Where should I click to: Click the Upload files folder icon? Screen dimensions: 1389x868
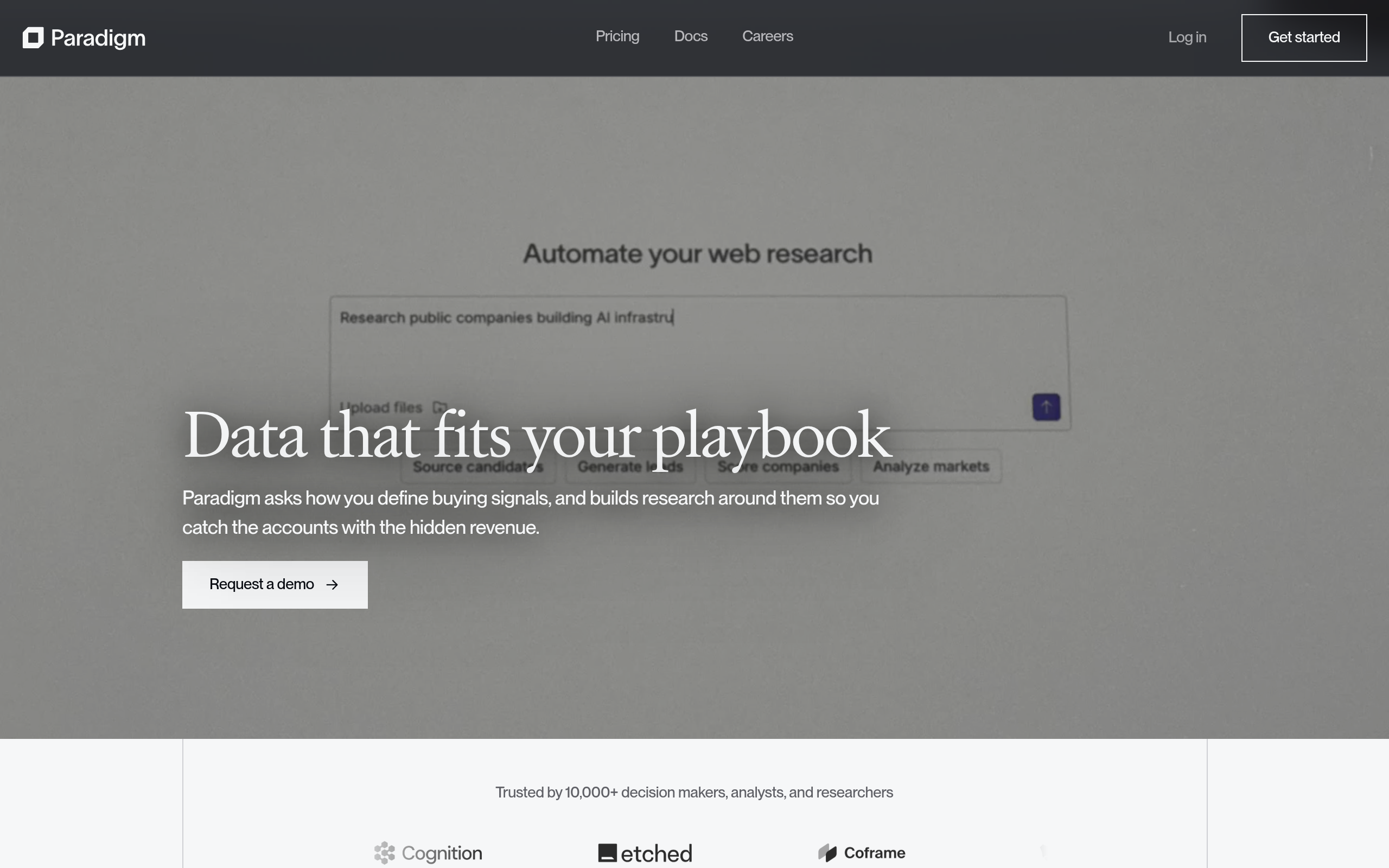439,407
